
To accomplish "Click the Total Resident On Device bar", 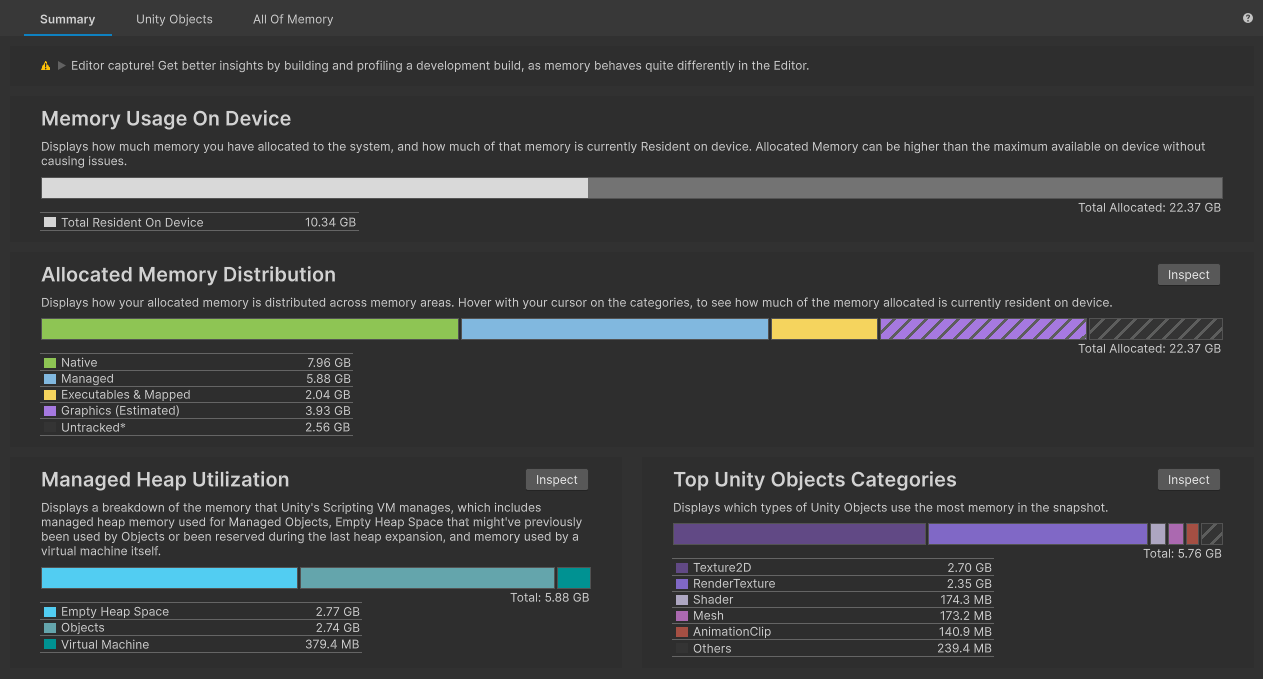I will pos(314,188).
